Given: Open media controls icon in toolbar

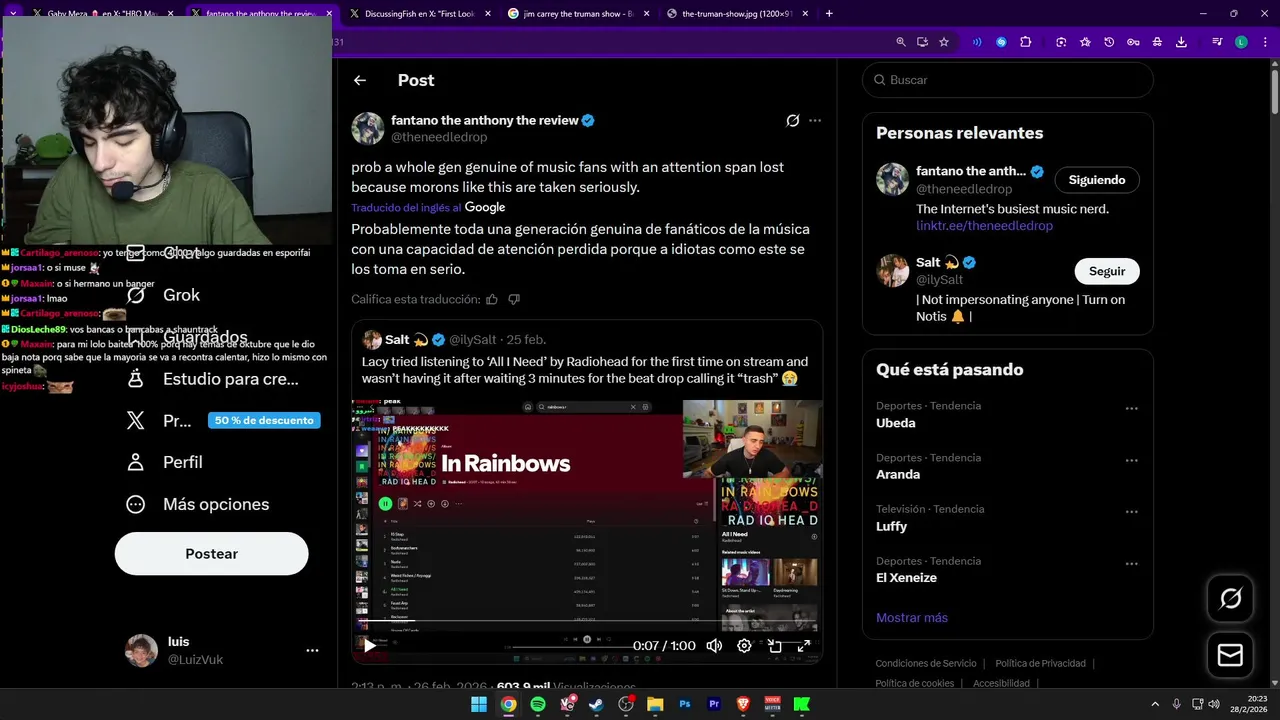Looking at the screenshot, I should coord(1217,42).
